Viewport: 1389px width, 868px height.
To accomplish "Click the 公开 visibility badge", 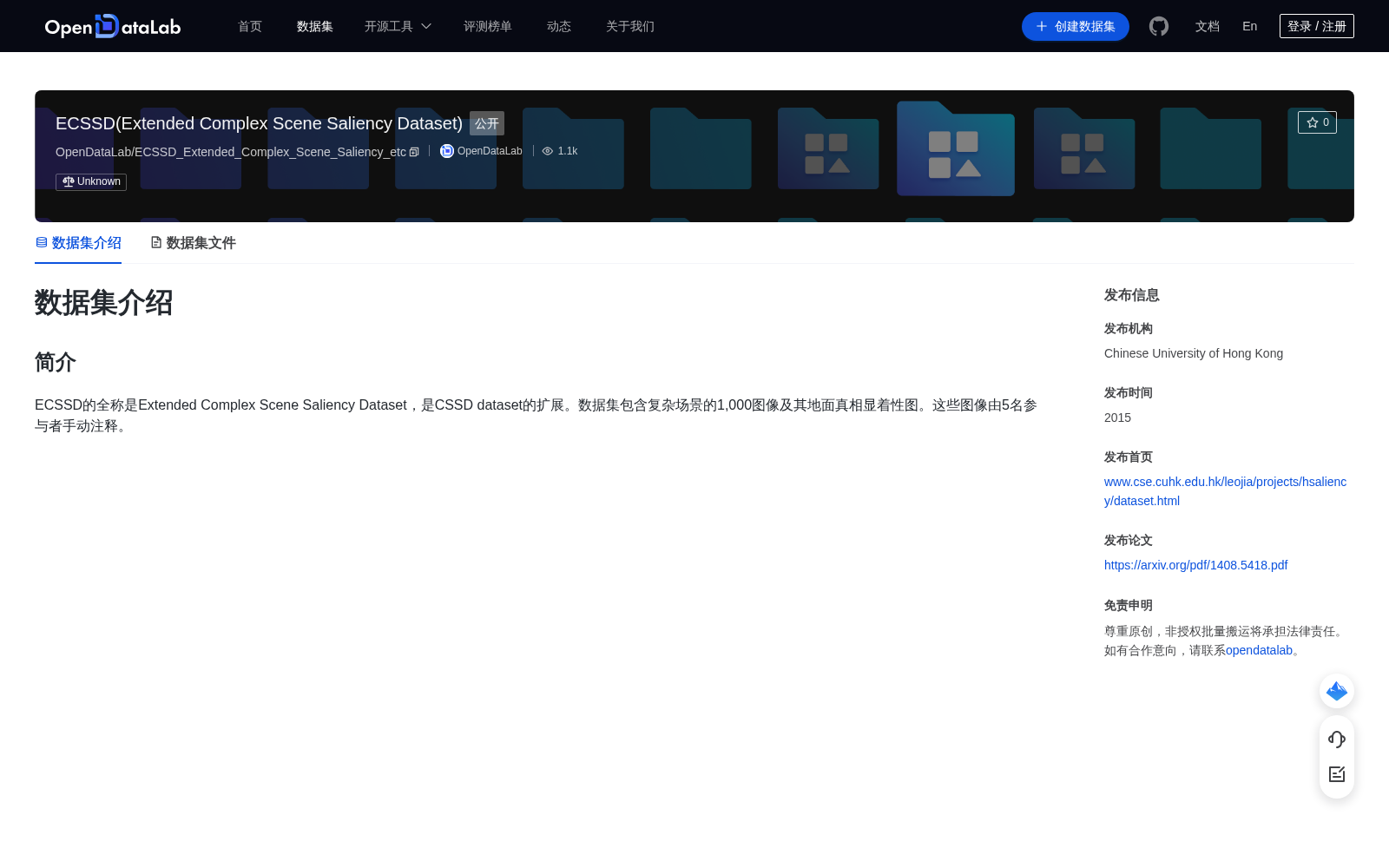I will [x=487, y=123].
